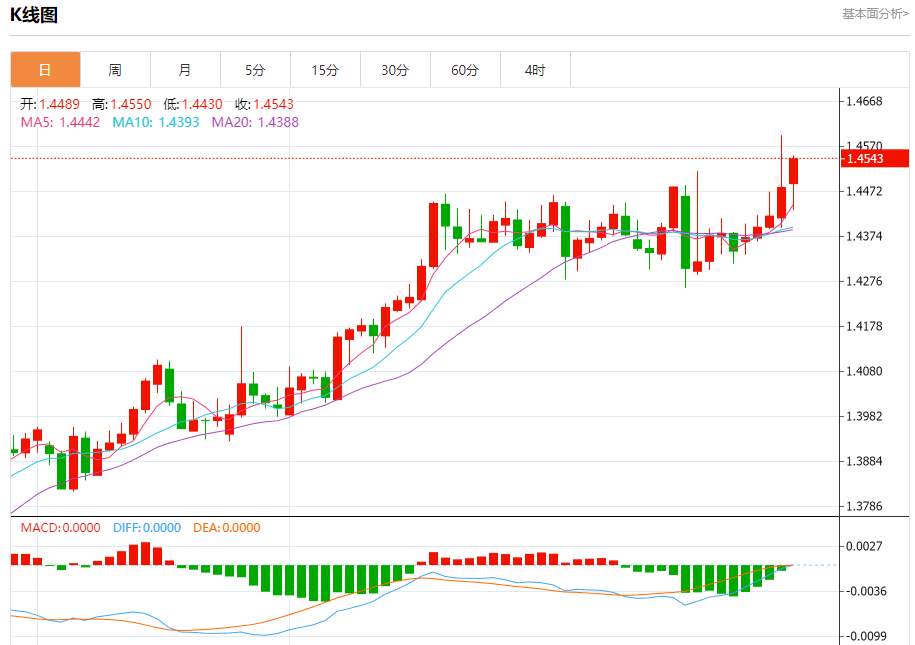Open the 5分 timeframe tab

point(256,70)
